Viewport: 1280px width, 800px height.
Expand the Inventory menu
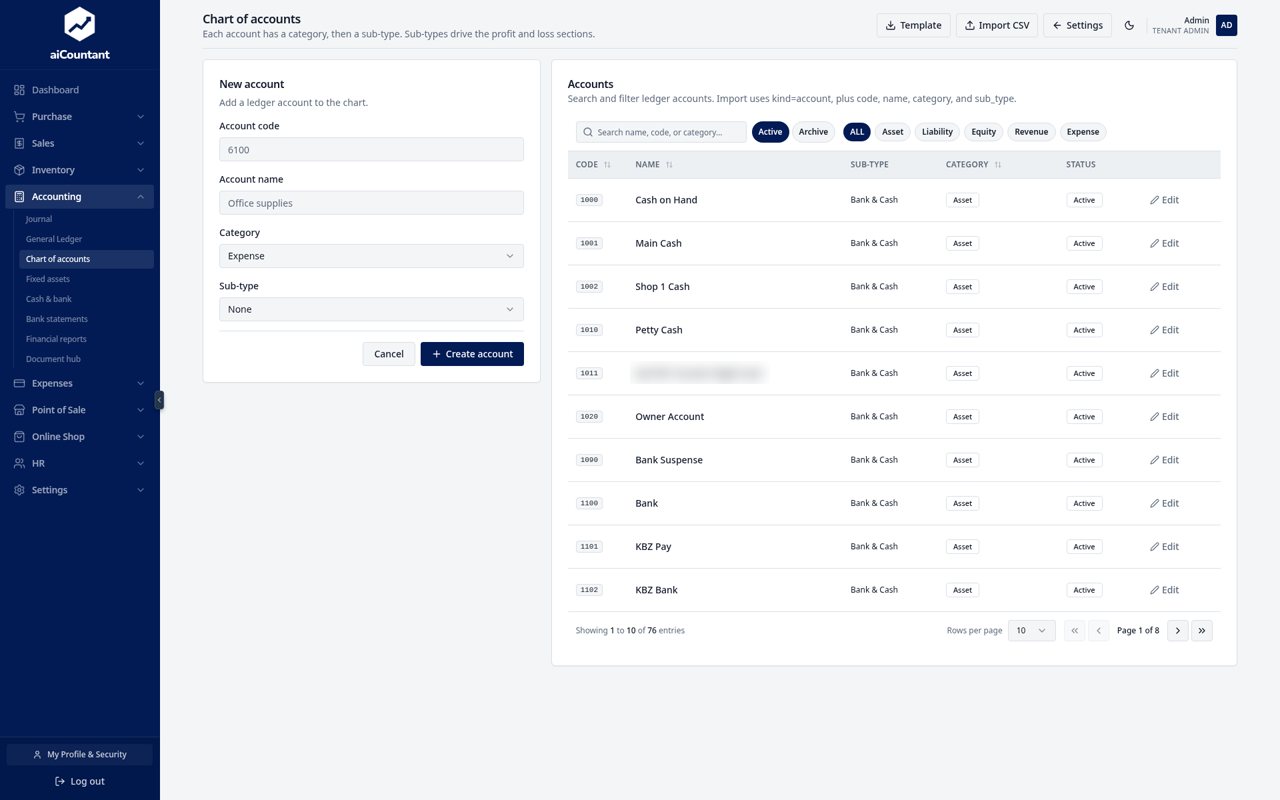click(80, 170)
